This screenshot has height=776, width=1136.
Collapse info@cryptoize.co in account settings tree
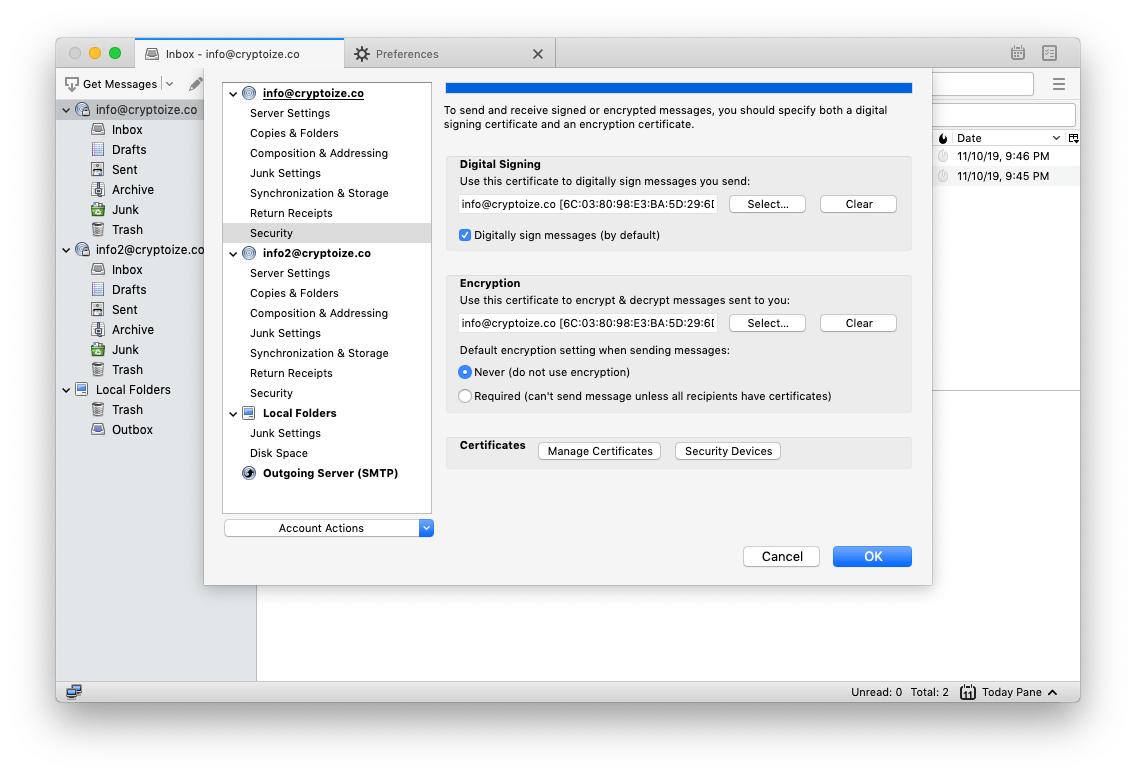click(x=233, y=93)
